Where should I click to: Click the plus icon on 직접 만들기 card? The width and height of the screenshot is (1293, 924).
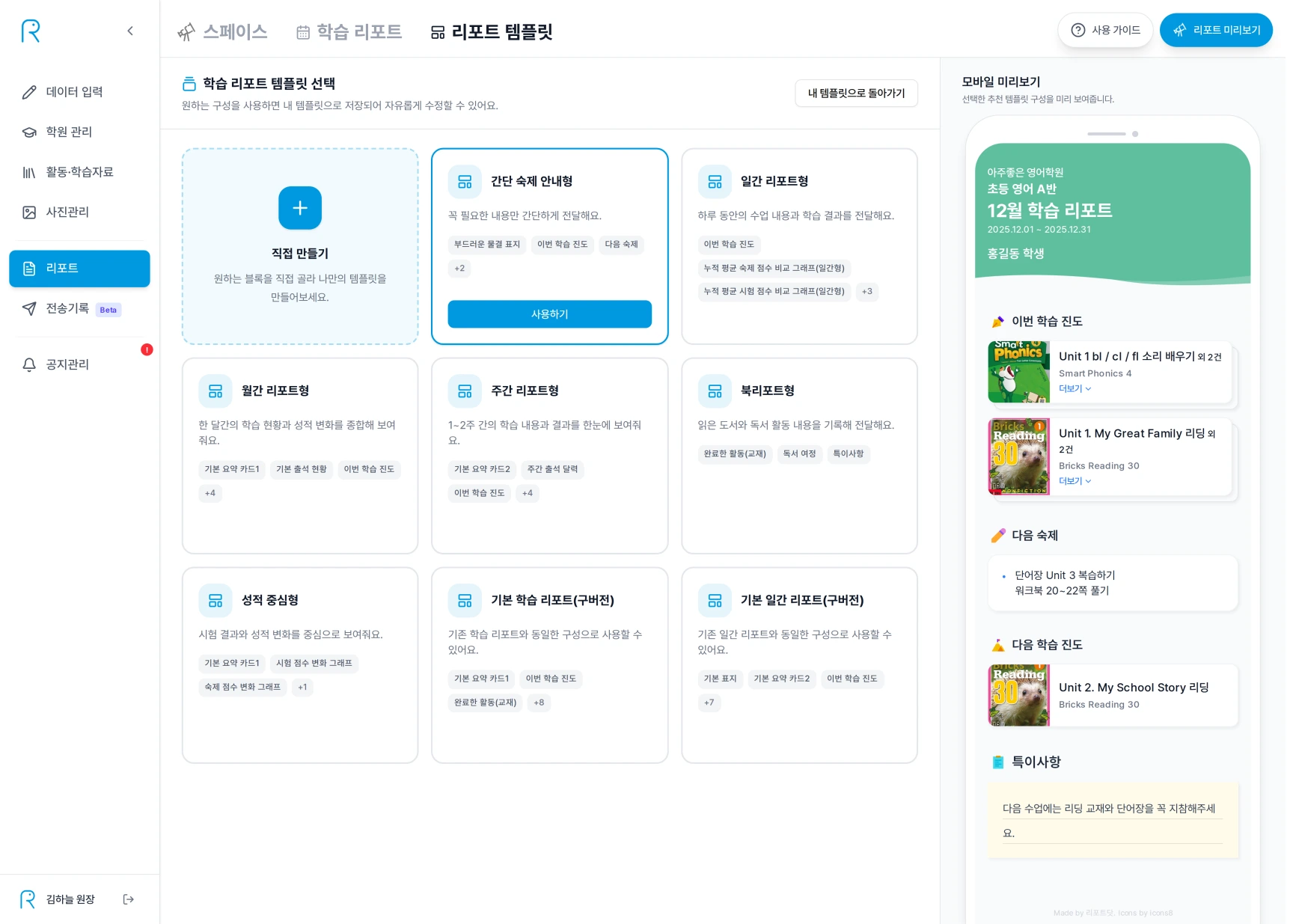point(300,208)
